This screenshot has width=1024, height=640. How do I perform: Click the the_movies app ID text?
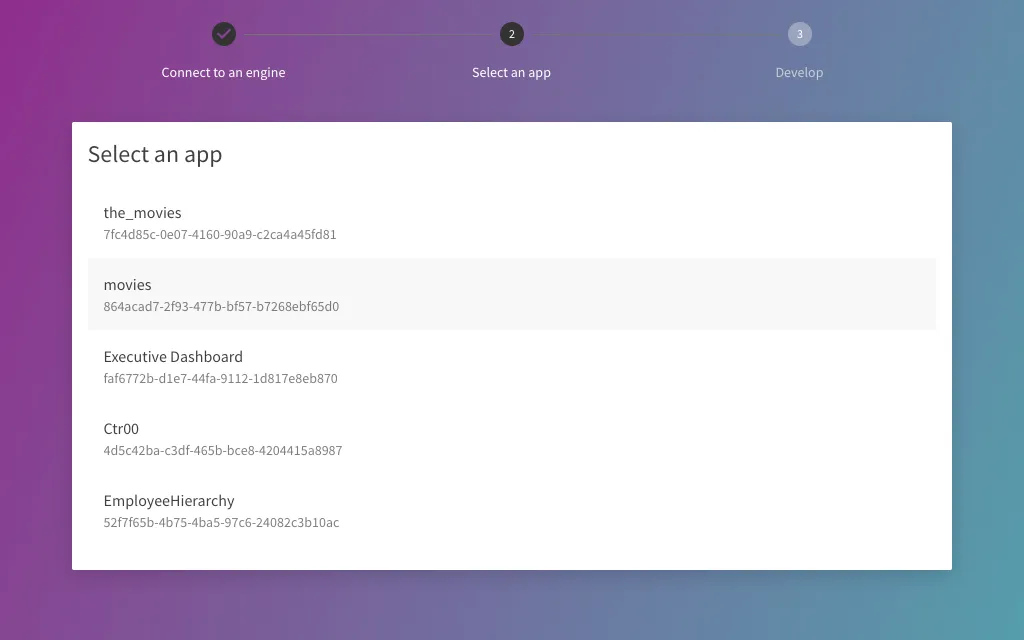220,234
